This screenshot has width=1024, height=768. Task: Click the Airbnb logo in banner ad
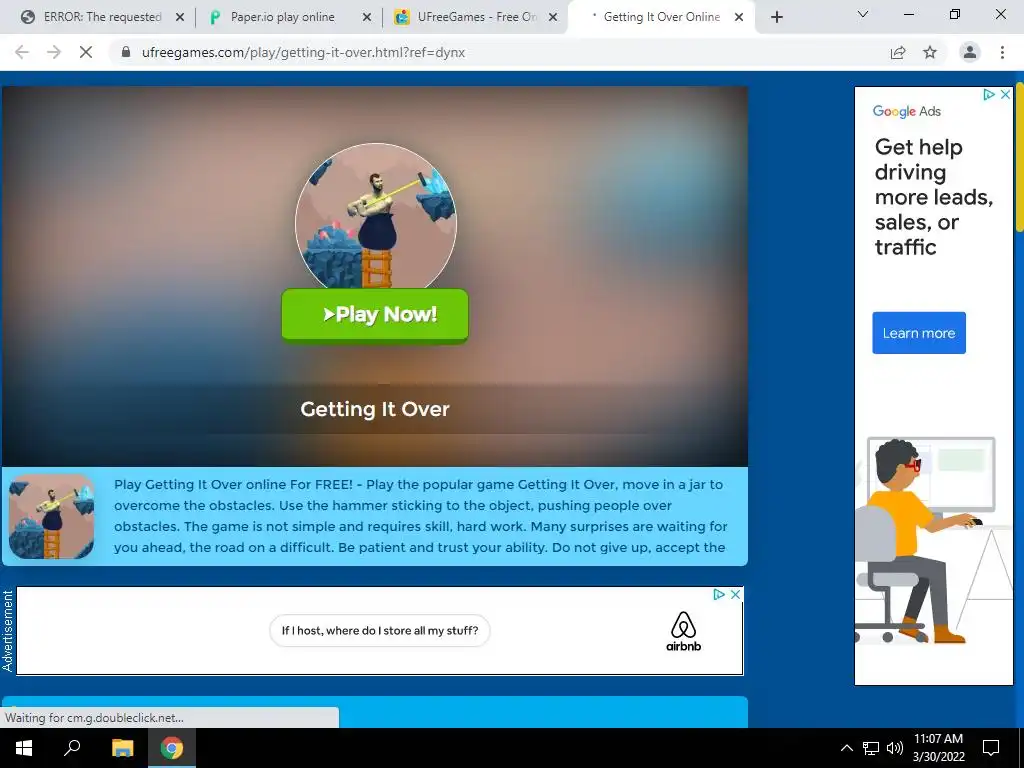point(684,632)
